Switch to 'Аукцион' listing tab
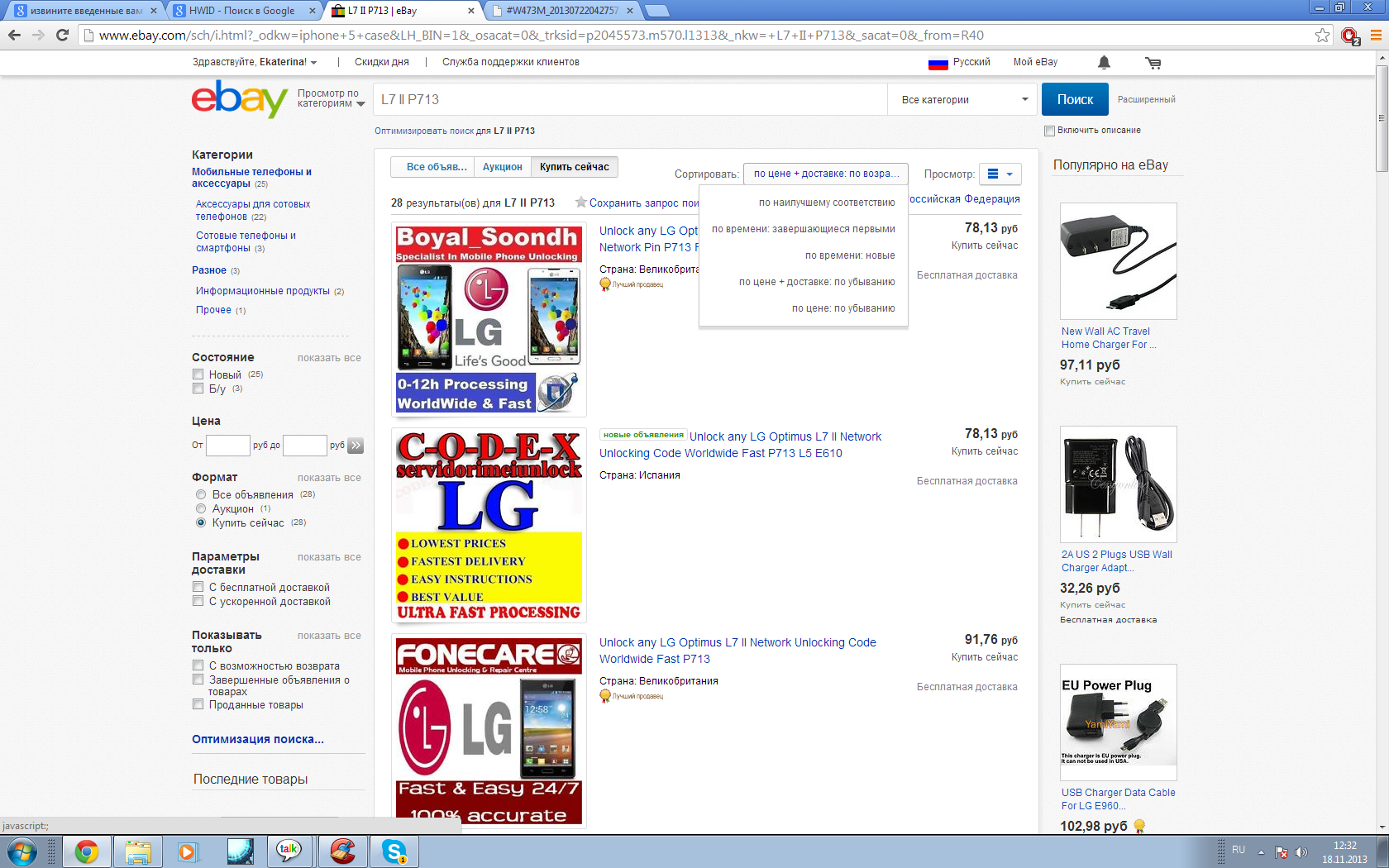This screenshot has width=1389, height=868. [x=503, y=167]
